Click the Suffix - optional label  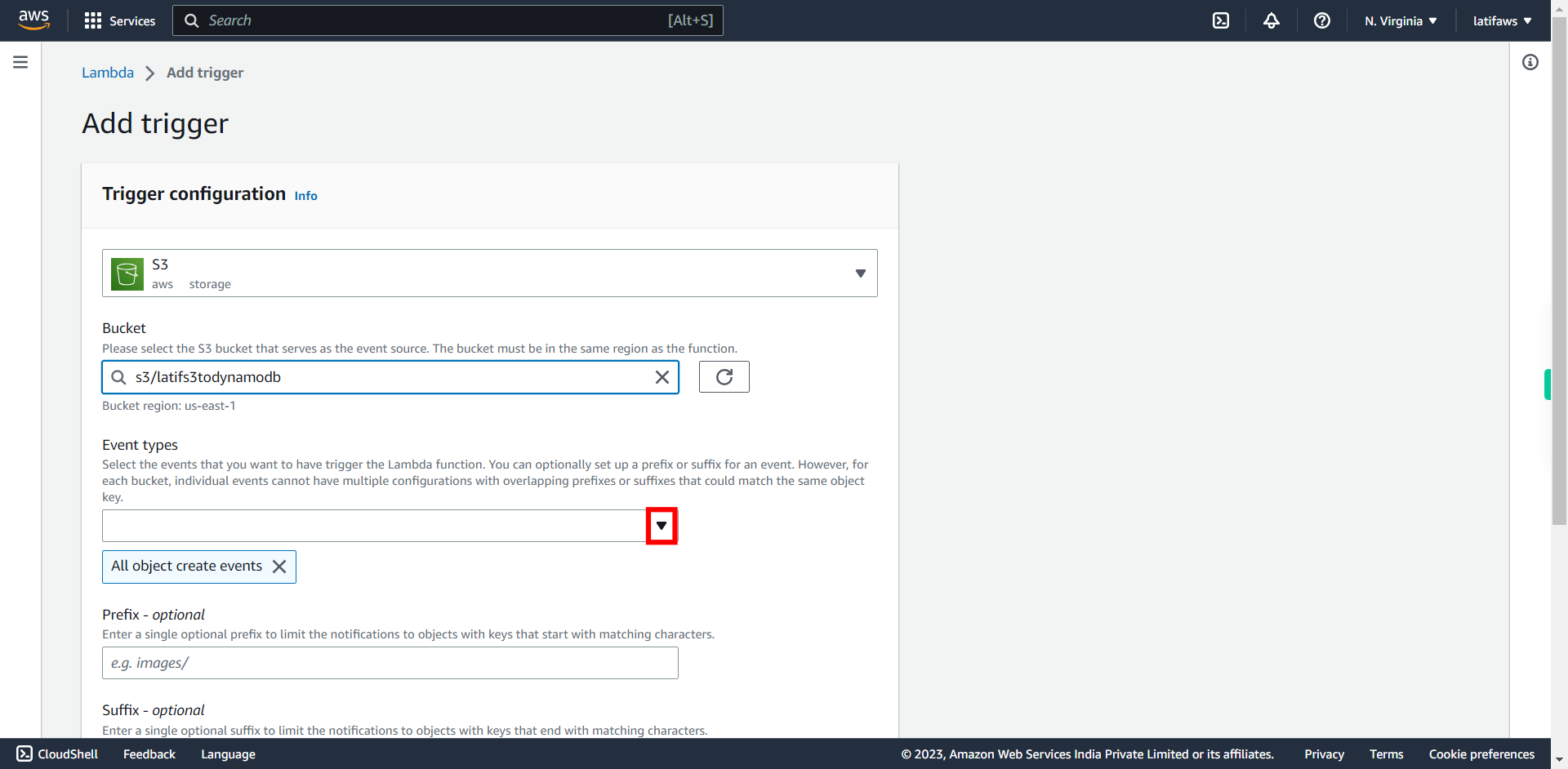point(154,710)
